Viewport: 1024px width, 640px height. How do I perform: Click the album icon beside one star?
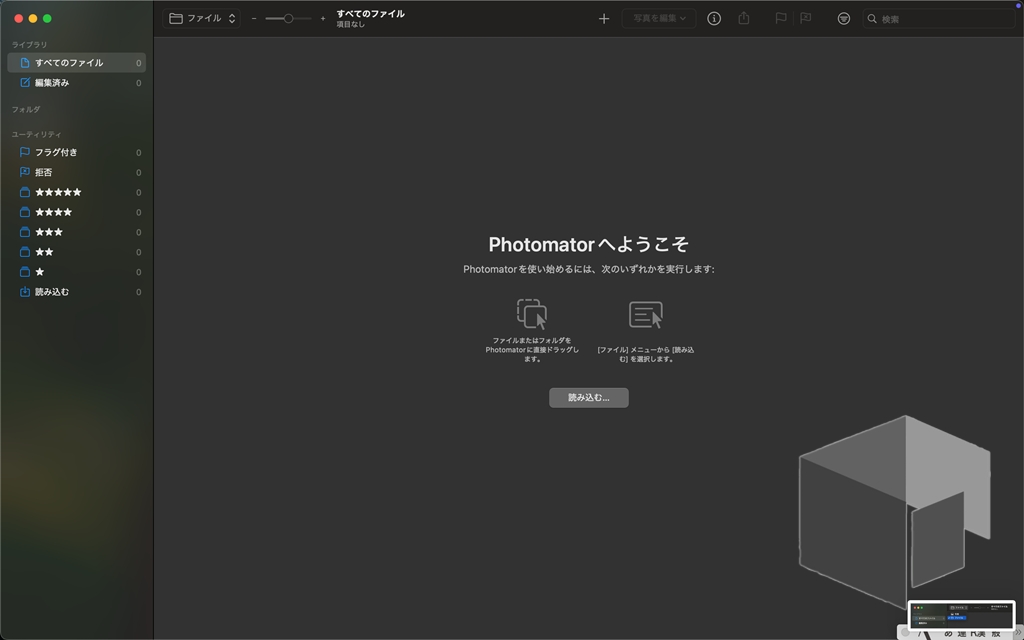(25, 272)
